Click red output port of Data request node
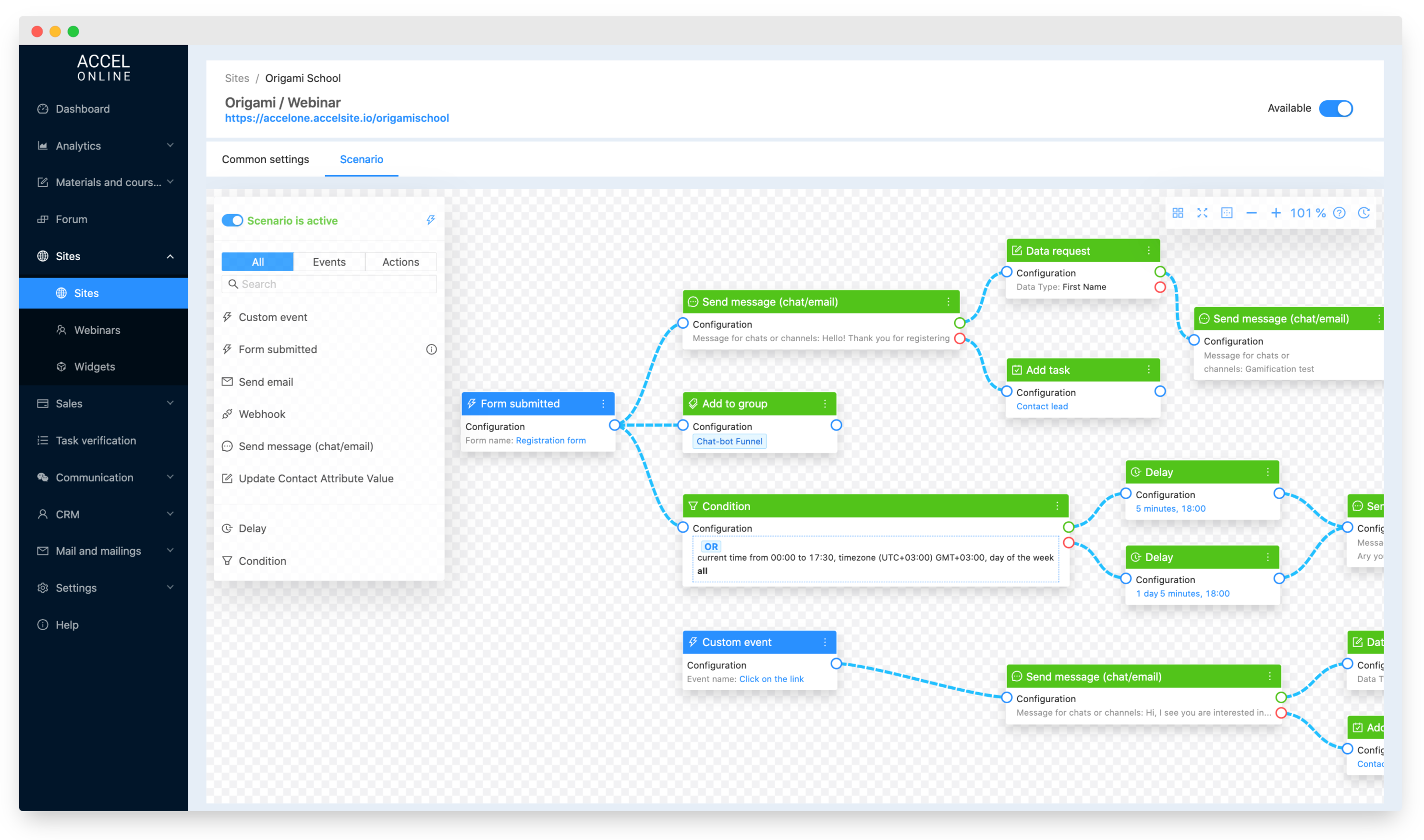The image size is (1424, 840). tap(1160, 288)
